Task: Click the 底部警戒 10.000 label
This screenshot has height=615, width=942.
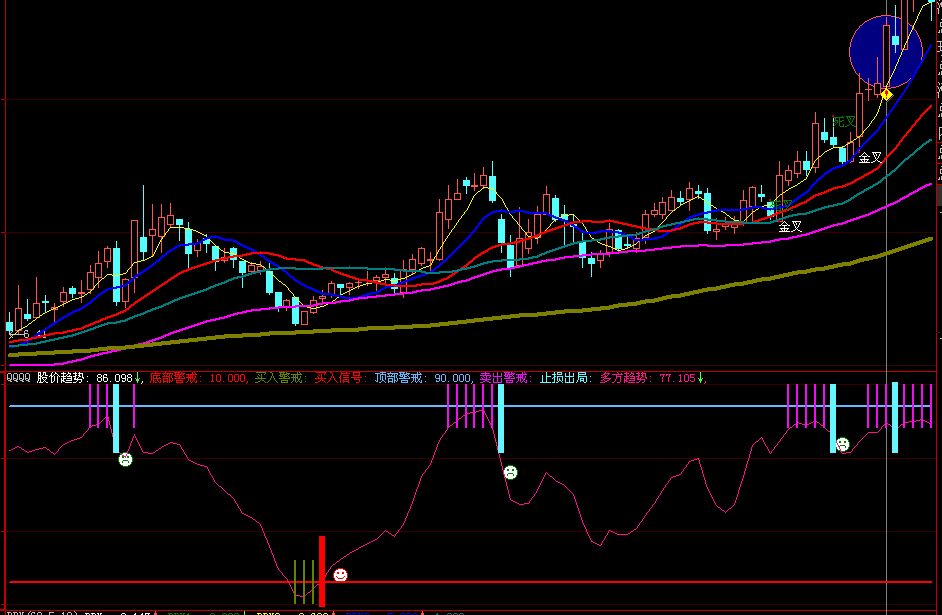Action: point(198,378)
